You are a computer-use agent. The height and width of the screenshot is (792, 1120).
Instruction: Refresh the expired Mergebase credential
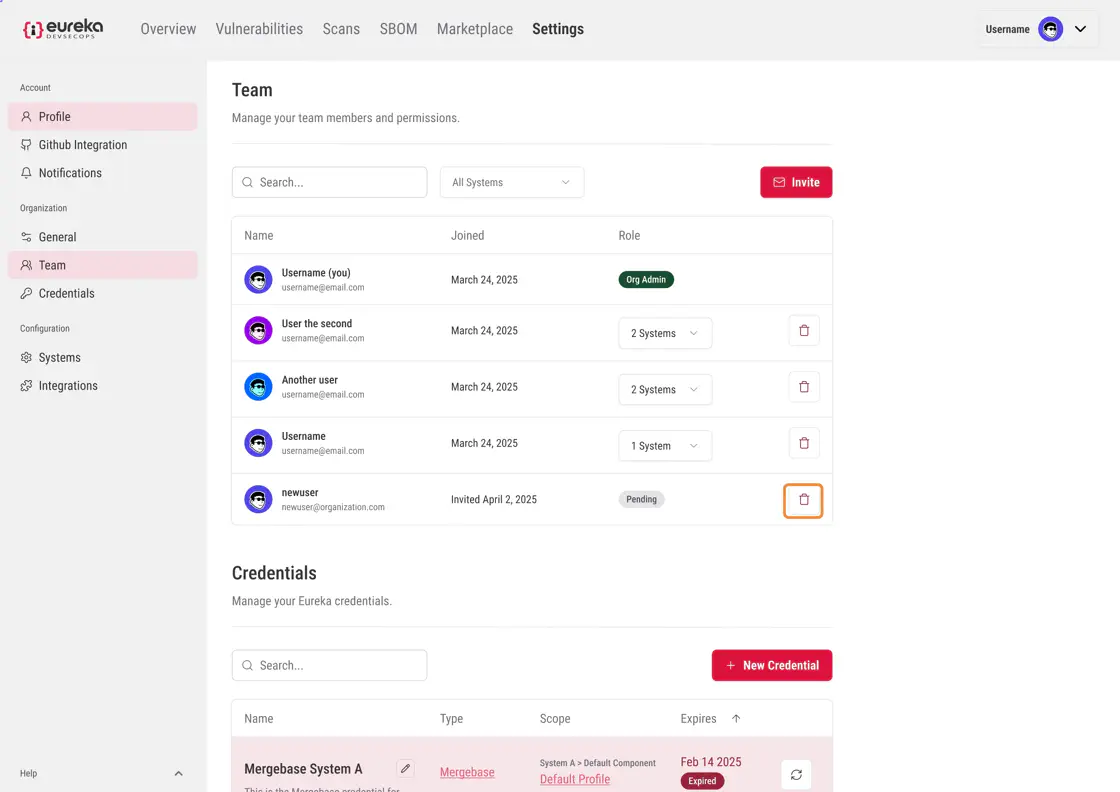(x=796, y=774)
